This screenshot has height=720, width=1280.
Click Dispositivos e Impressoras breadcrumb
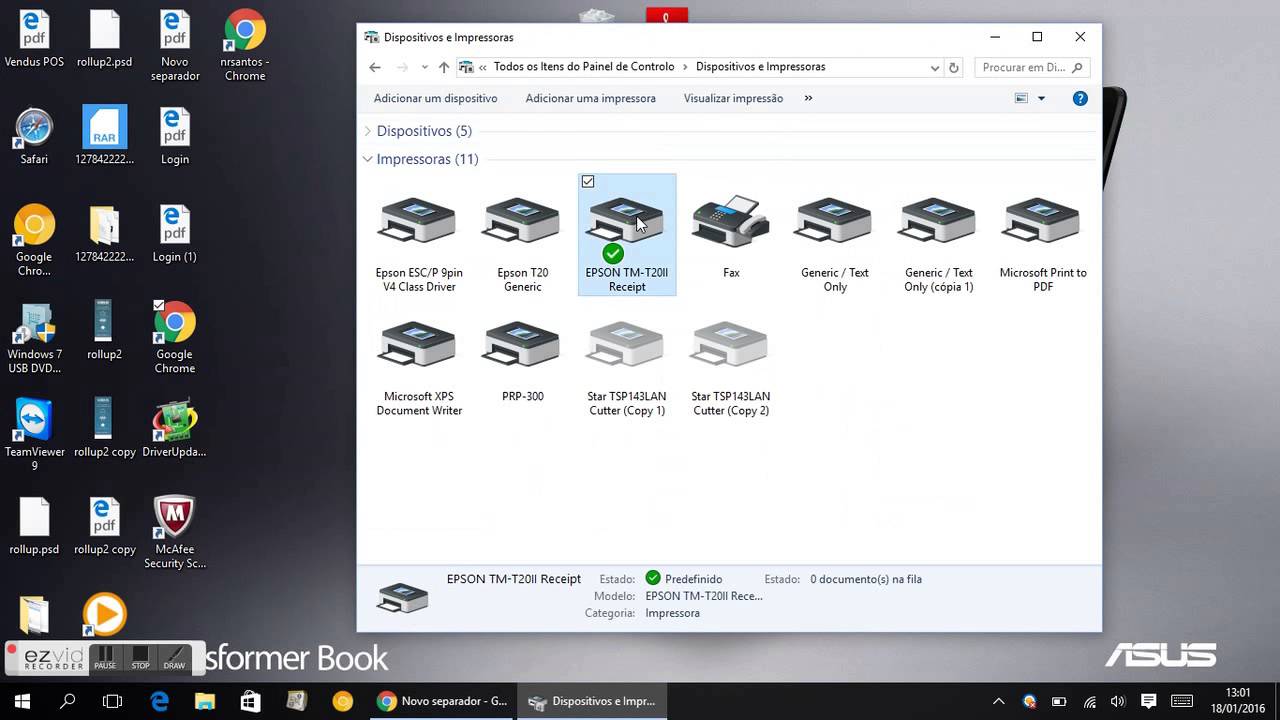tap(761, 67)
